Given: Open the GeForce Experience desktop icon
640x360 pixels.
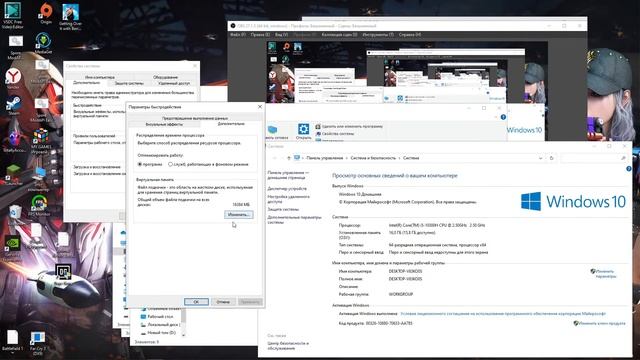Looking at the screenshot, I should pyautogui.click(x=13, y=249).
